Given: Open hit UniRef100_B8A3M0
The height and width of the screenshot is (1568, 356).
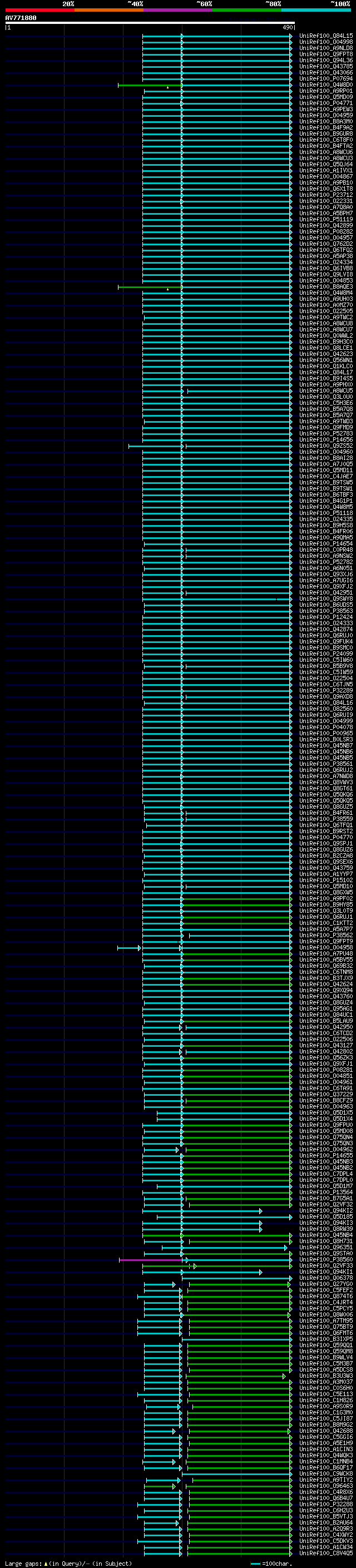Looking at the screenshot, I should [326, 122].
